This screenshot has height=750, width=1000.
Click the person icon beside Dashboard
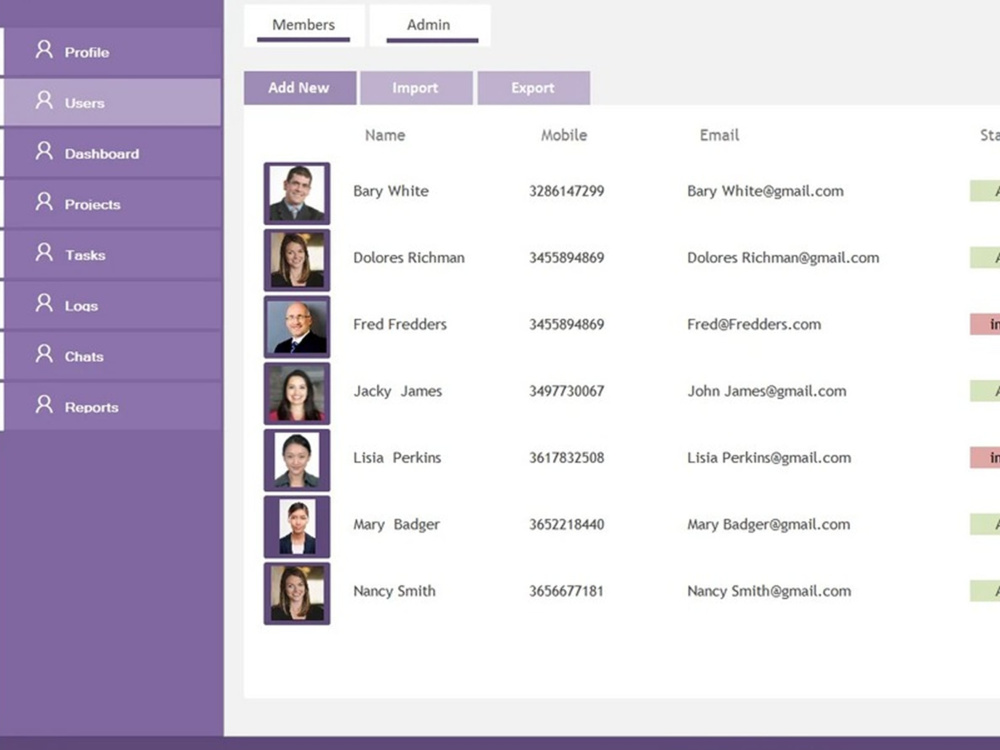click(44, 151)
